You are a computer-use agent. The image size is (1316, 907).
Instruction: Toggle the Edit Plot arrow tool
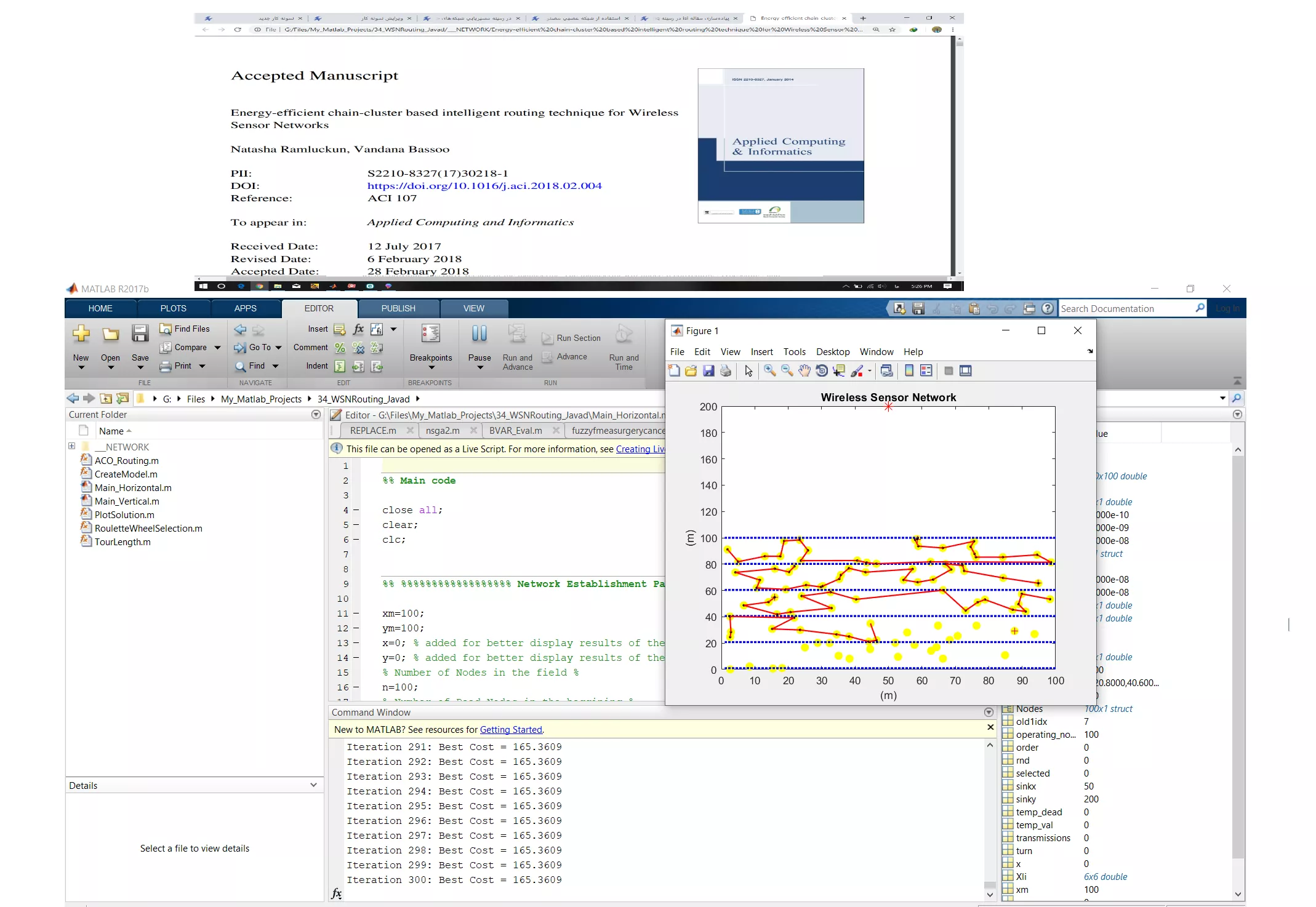pos(748,370)
